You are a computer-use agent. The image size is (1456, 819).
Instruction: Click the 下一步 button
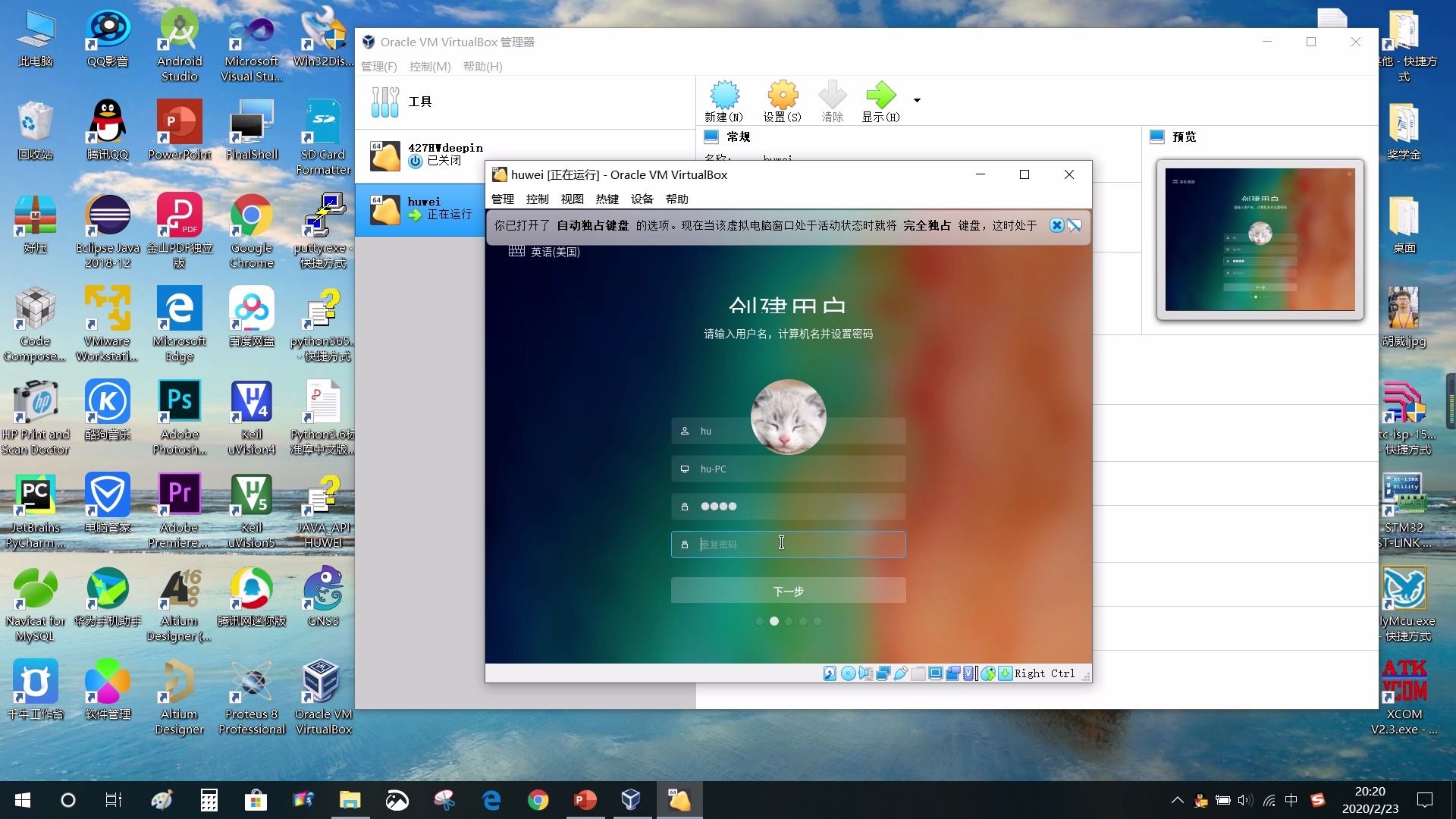click(788, 590)
